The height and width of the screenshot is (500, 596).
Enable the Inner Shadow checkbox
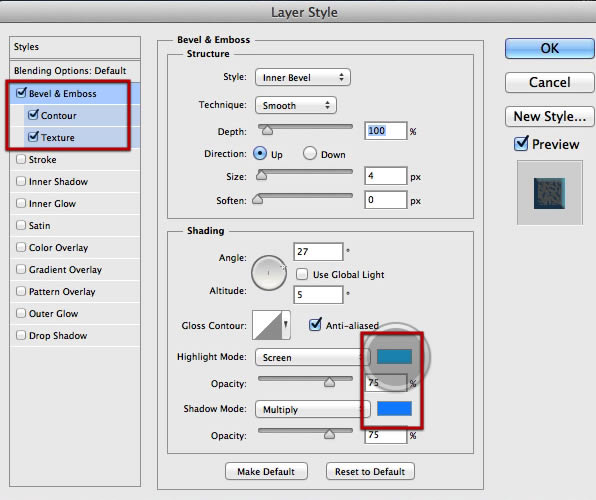click(x=21, y=181)
